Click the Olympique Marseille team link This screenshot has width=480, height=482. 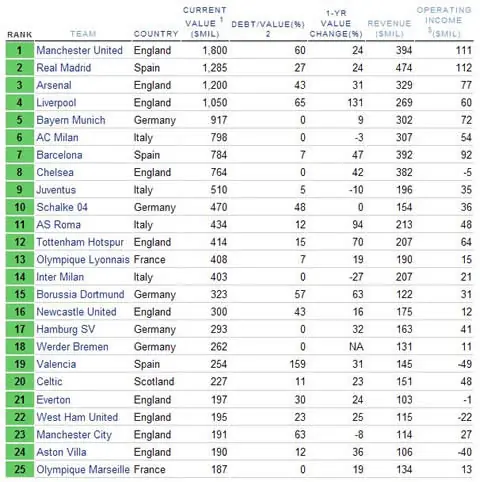[83, 469]
